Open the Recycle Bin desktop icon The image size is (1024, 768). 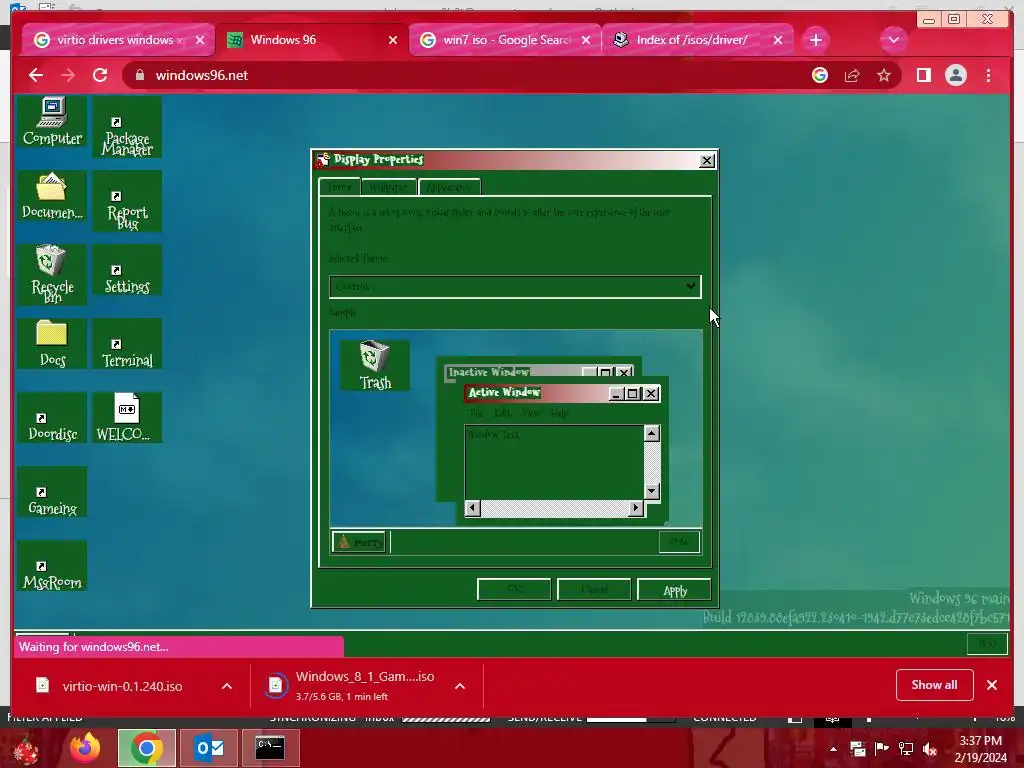pyautogui.click(x=52, y=275)
